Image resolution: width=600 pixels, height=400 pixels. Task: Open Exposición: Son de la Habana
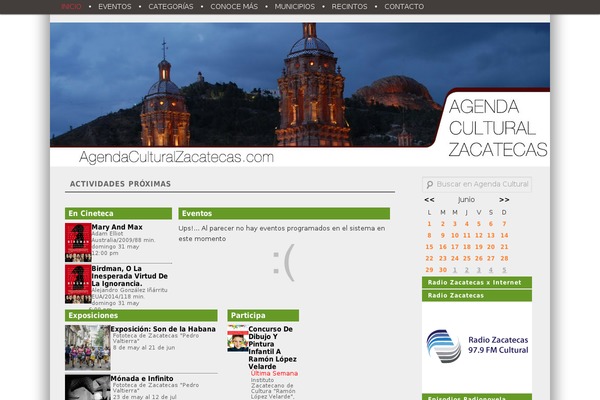point(163,329)
